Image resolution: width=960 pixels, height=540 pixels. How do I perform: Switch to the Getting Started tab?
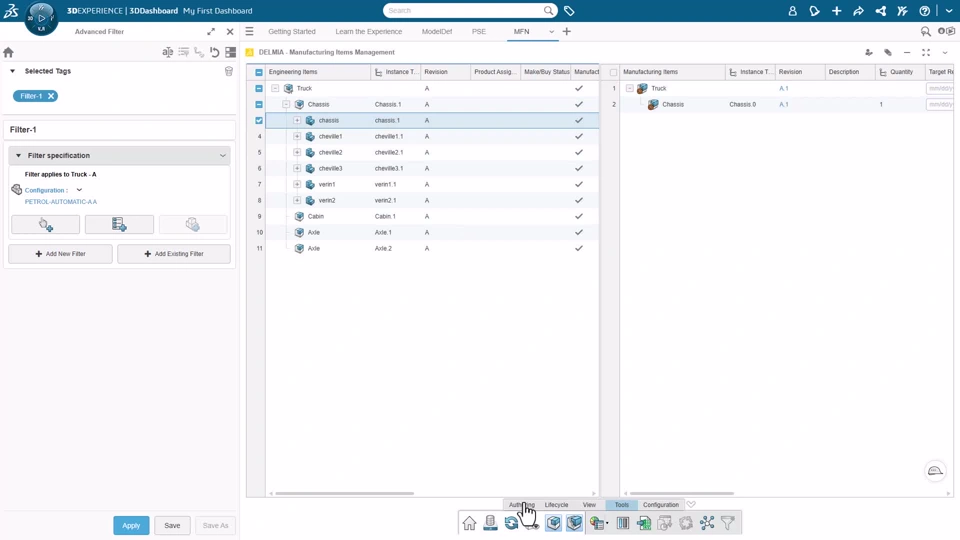coord(292,31)
